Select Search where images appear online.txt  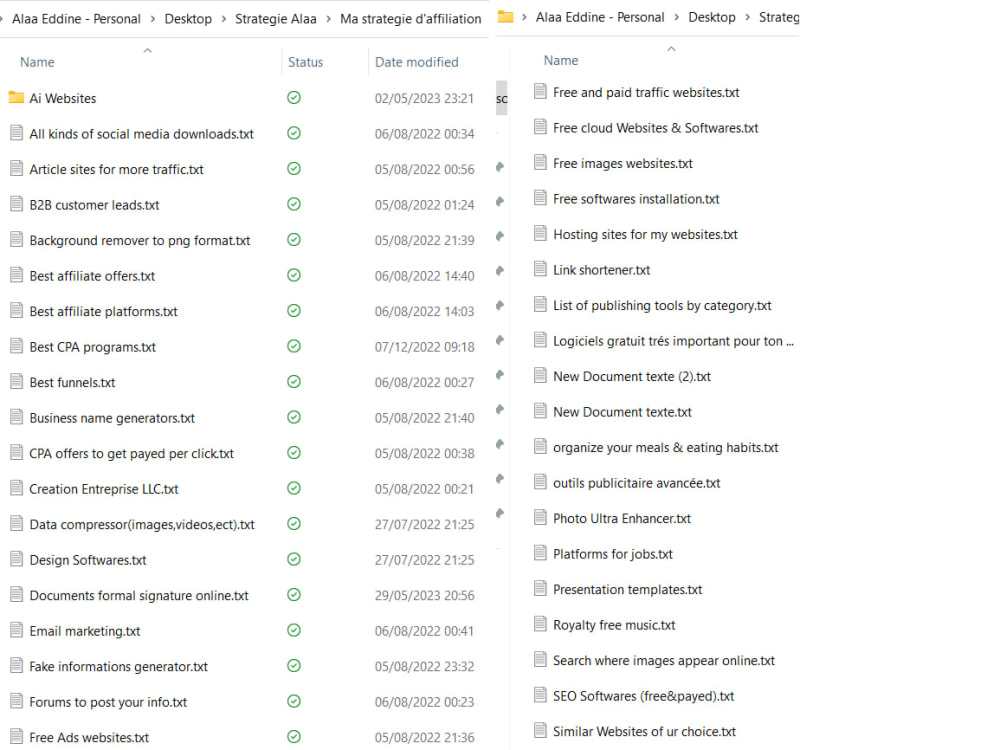pos(664,661)
